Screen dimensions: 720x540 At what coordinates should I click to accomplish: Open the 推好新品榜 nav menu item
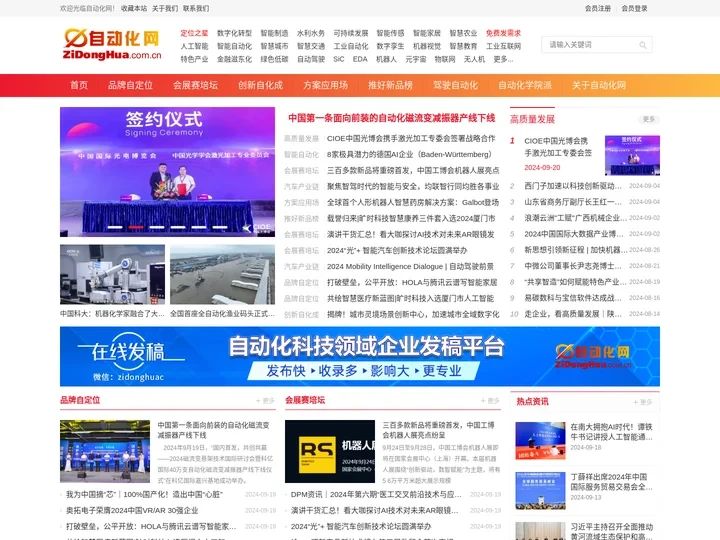pyautogui.click(x=390, y=85)
